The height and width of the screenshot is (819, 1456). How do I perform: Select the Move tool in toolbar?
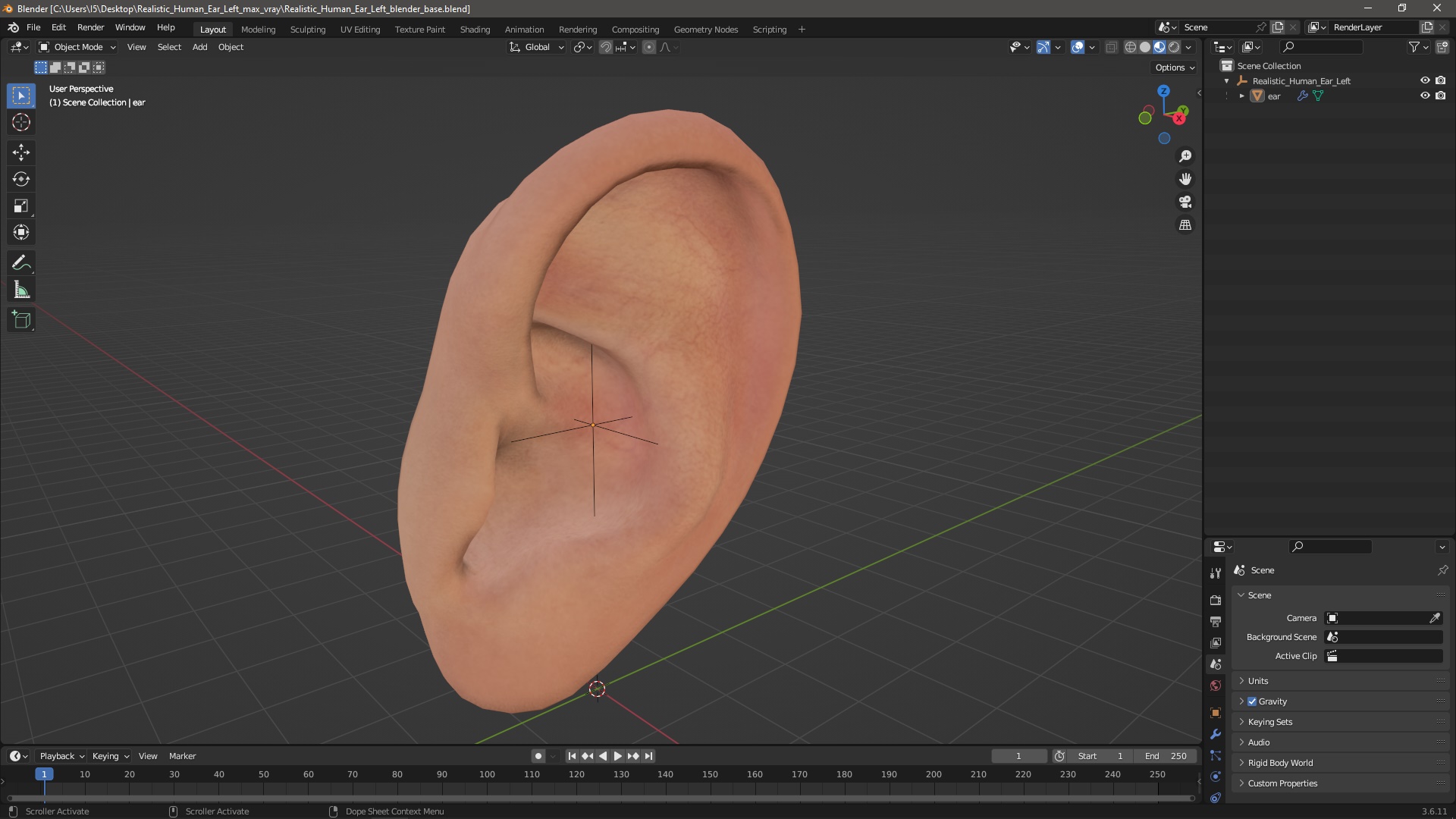click(x=21, y=152)
